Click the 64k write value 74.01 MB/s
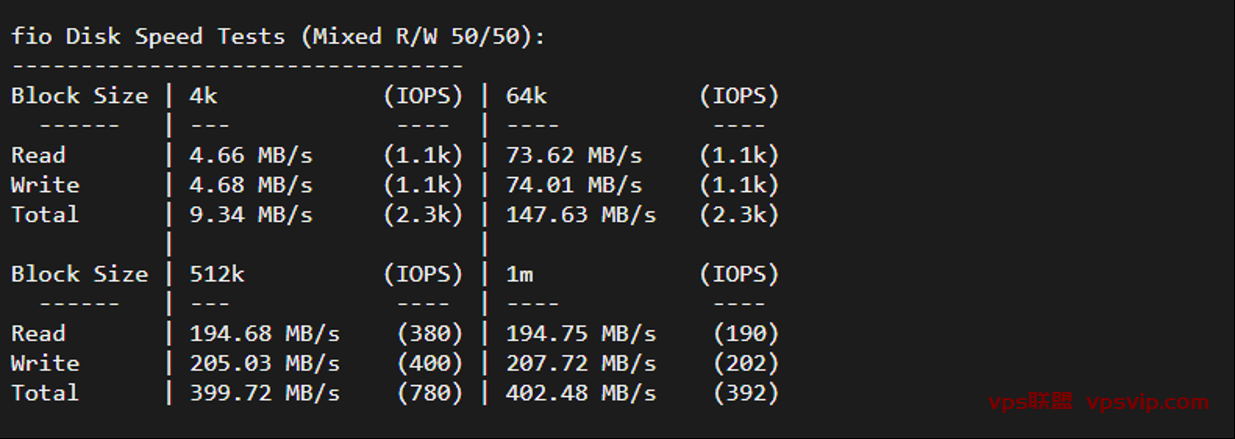Screen dimensions: 1235x439 coord(574,185)
